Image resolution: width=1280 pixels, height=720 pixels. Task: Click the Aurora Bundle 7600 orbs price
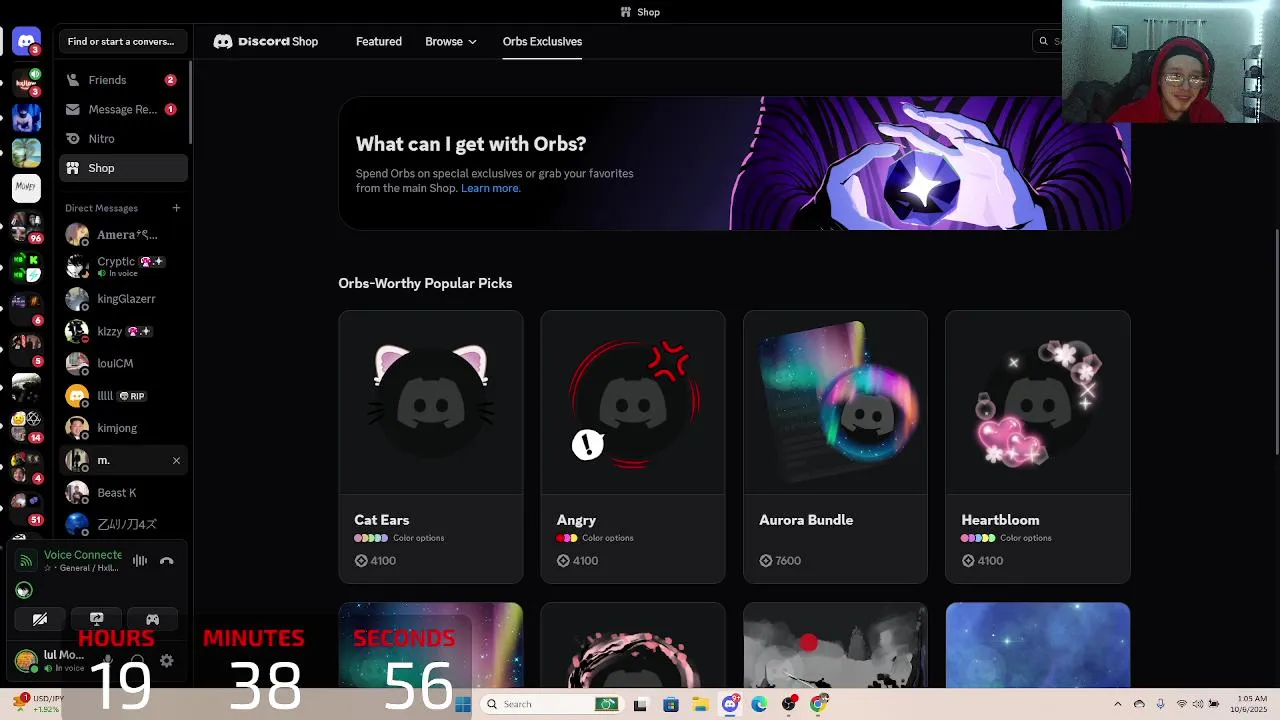click(780, 561)
